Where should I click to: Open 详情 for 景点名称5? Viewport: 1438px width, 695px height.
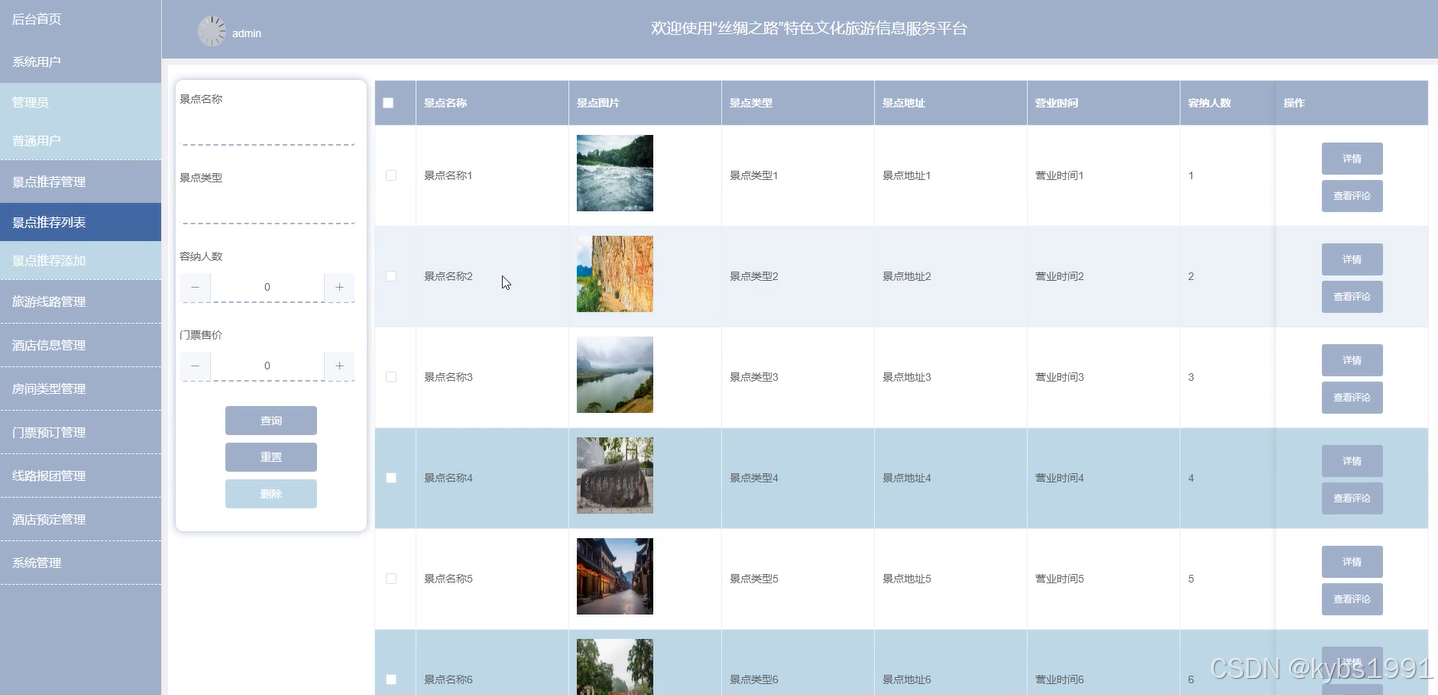click(x=1352, y=562)
